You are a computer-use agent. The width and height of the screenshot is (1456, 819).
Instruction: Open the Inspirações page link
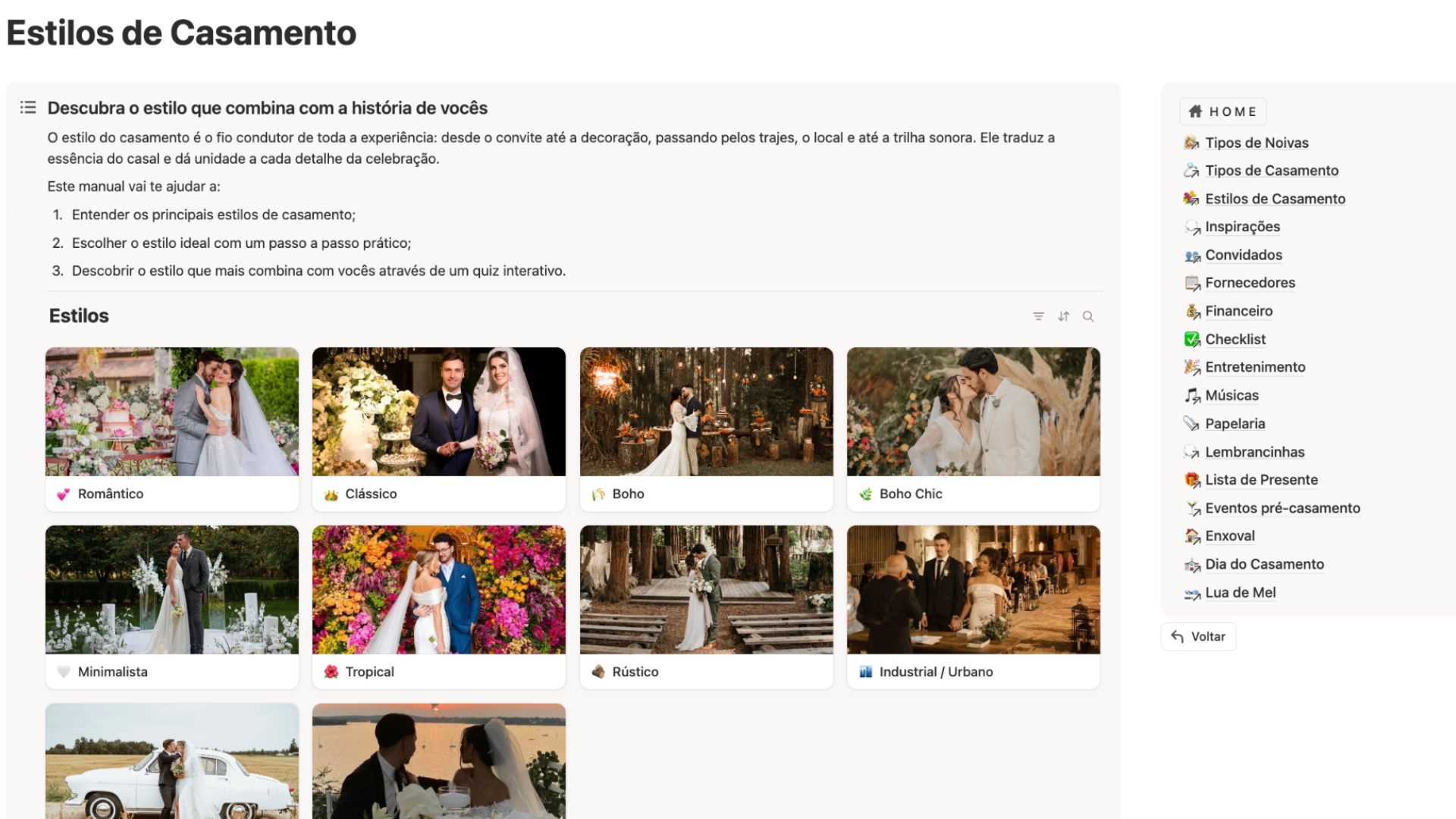pos(1242,227)
